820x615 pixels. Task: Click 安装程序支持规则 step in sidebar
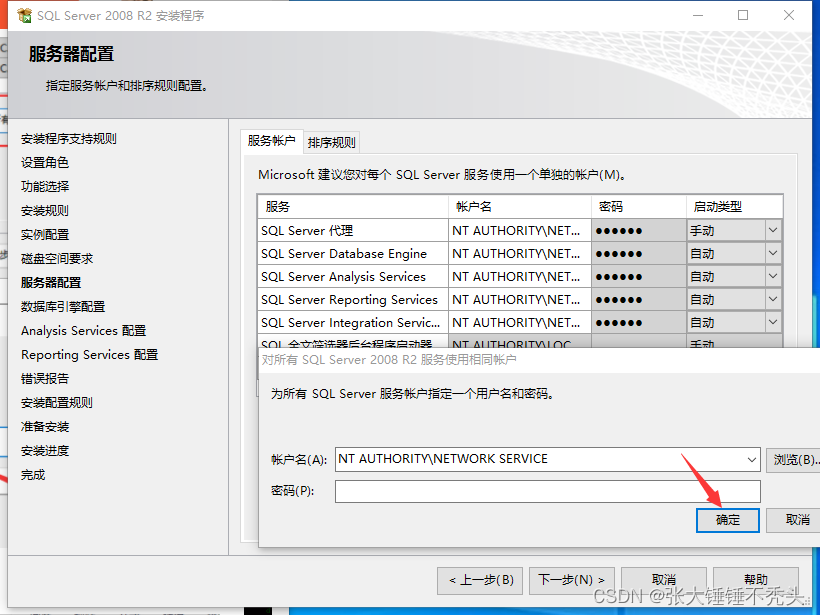(x=69, y=139)
